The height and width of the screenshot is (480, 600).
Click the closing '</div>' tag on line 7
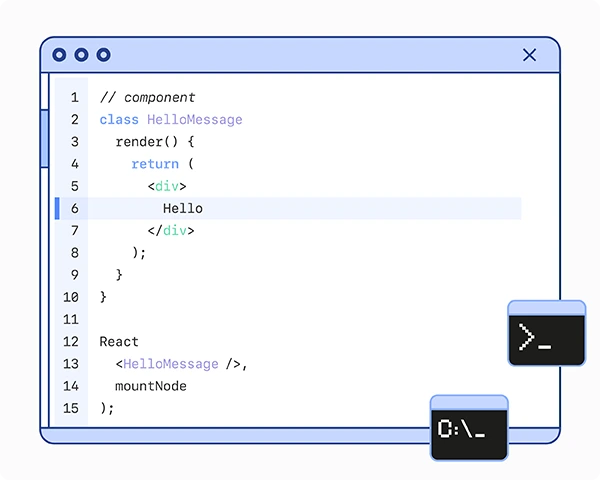pyautogui.click(x=171, y=231)
